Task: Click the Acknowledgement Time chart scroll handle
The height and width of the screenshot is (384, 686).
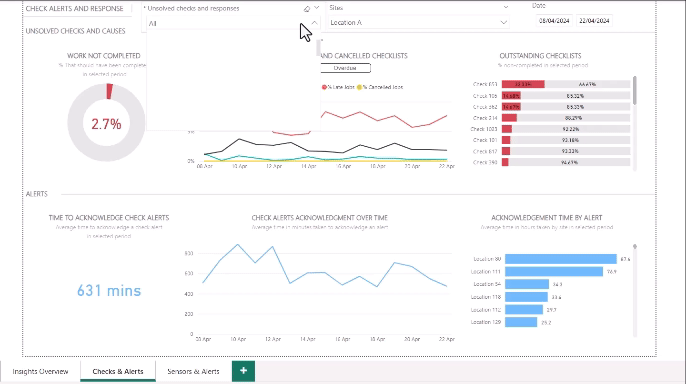Action: 635,247
